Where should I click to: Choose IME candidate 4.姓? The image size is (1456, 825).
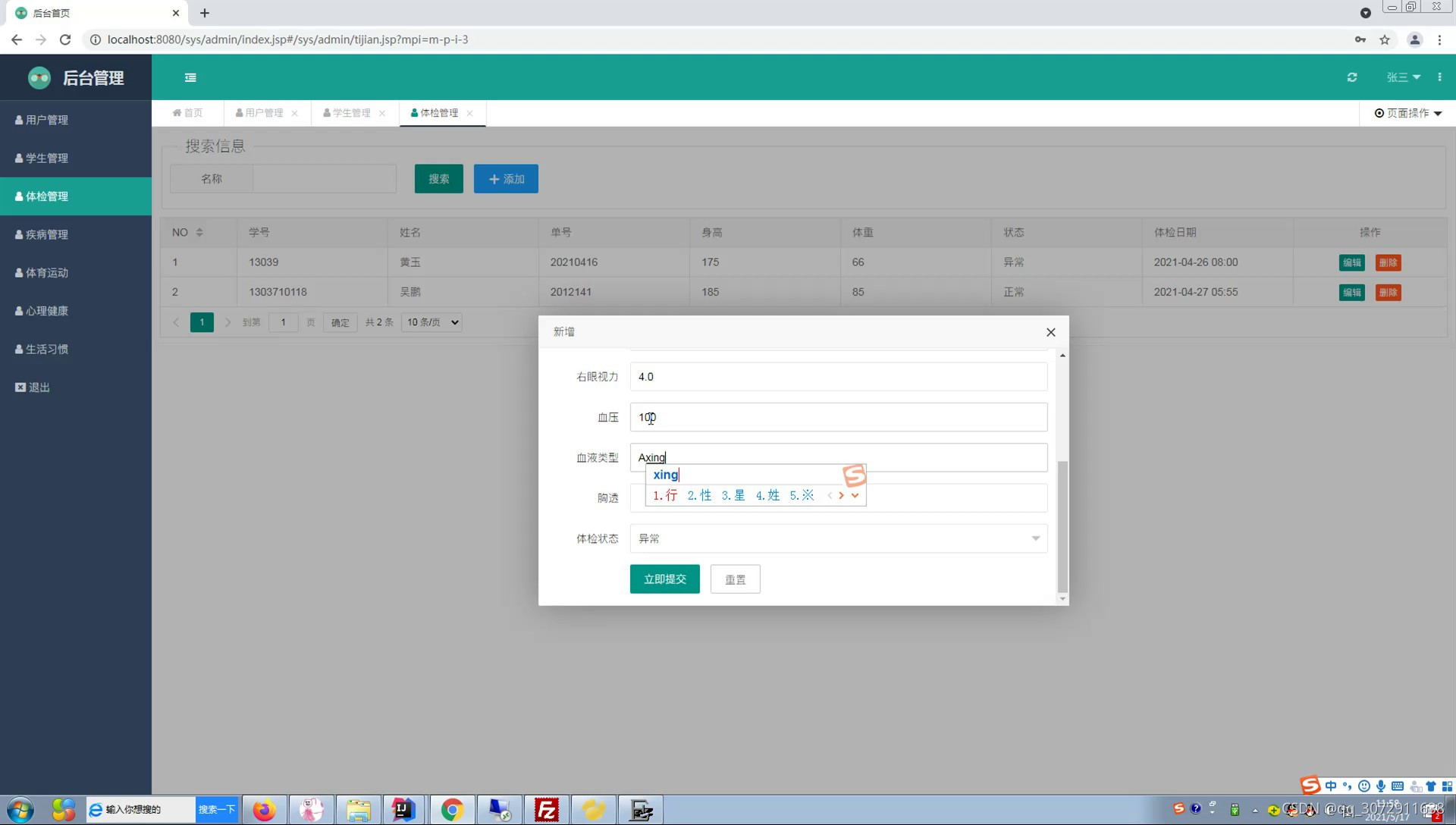pos(767,495)
